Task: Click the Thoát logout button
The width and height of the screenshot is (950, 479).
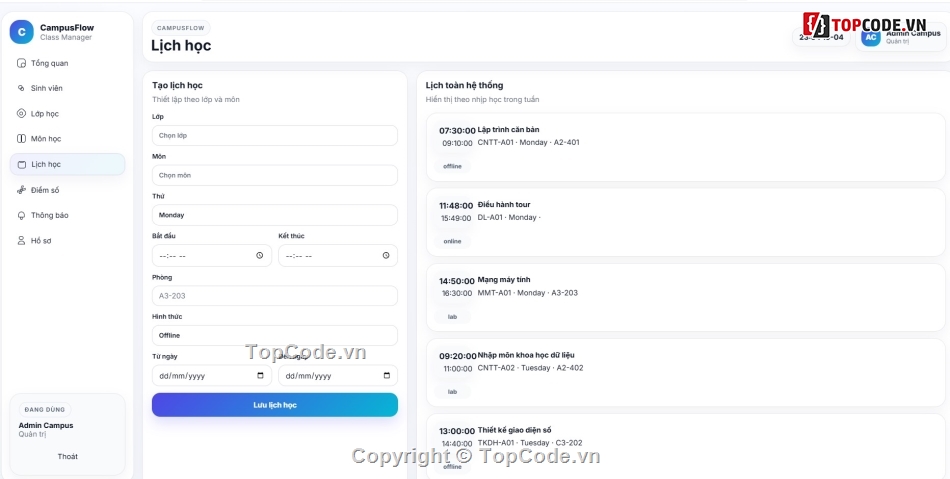Action: [67, 457]
